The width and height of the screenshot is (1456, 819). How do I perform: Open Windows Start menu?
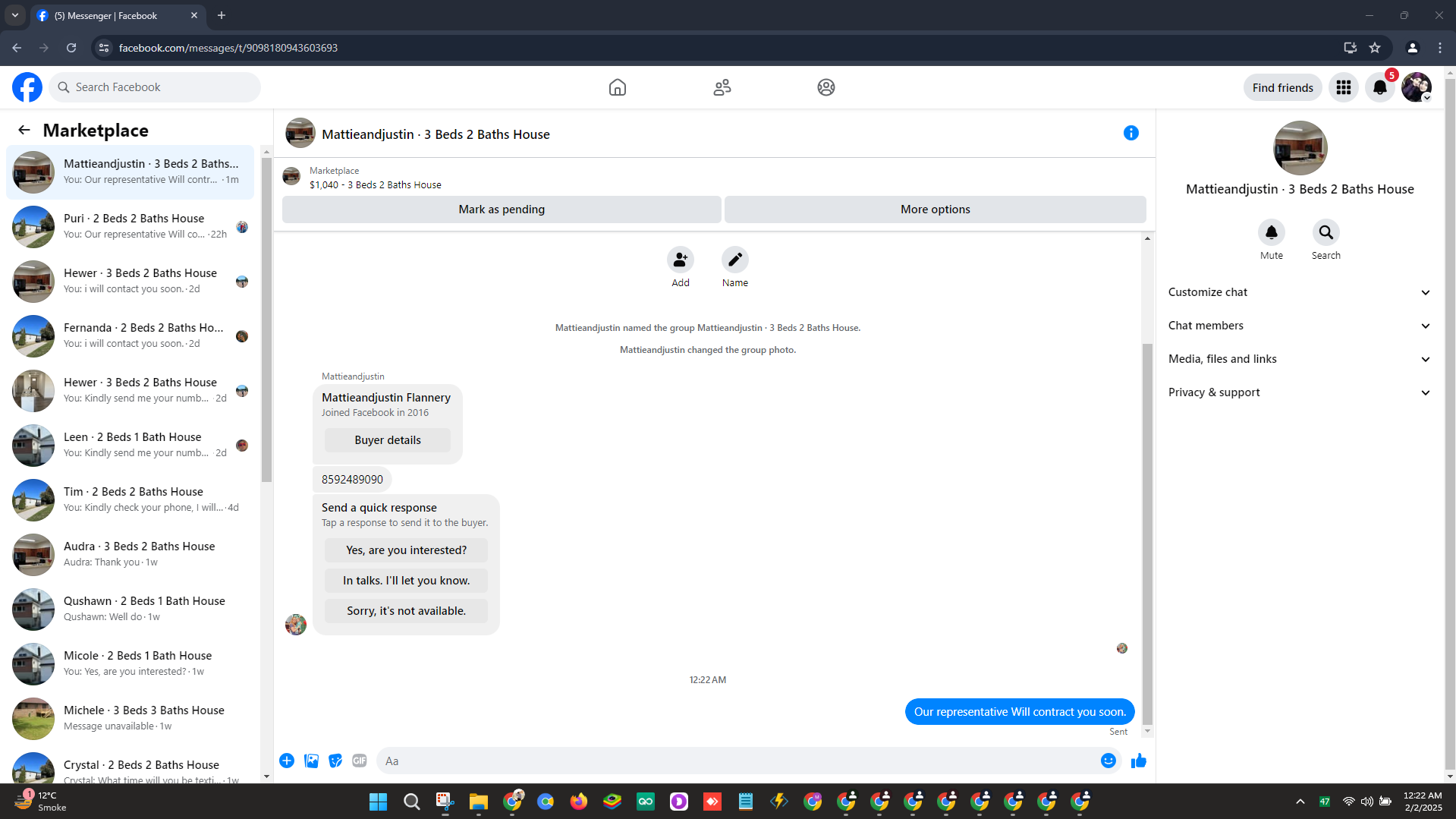point(378,802)
